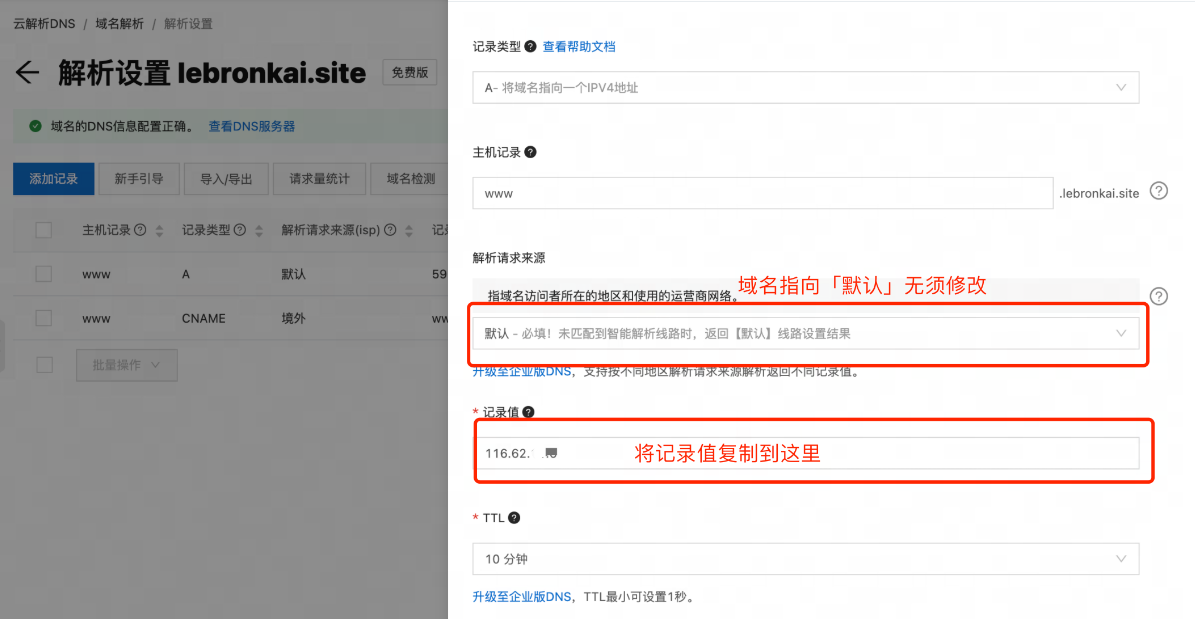
Task: Check the box for the www A record
Action: coord(43,274)
